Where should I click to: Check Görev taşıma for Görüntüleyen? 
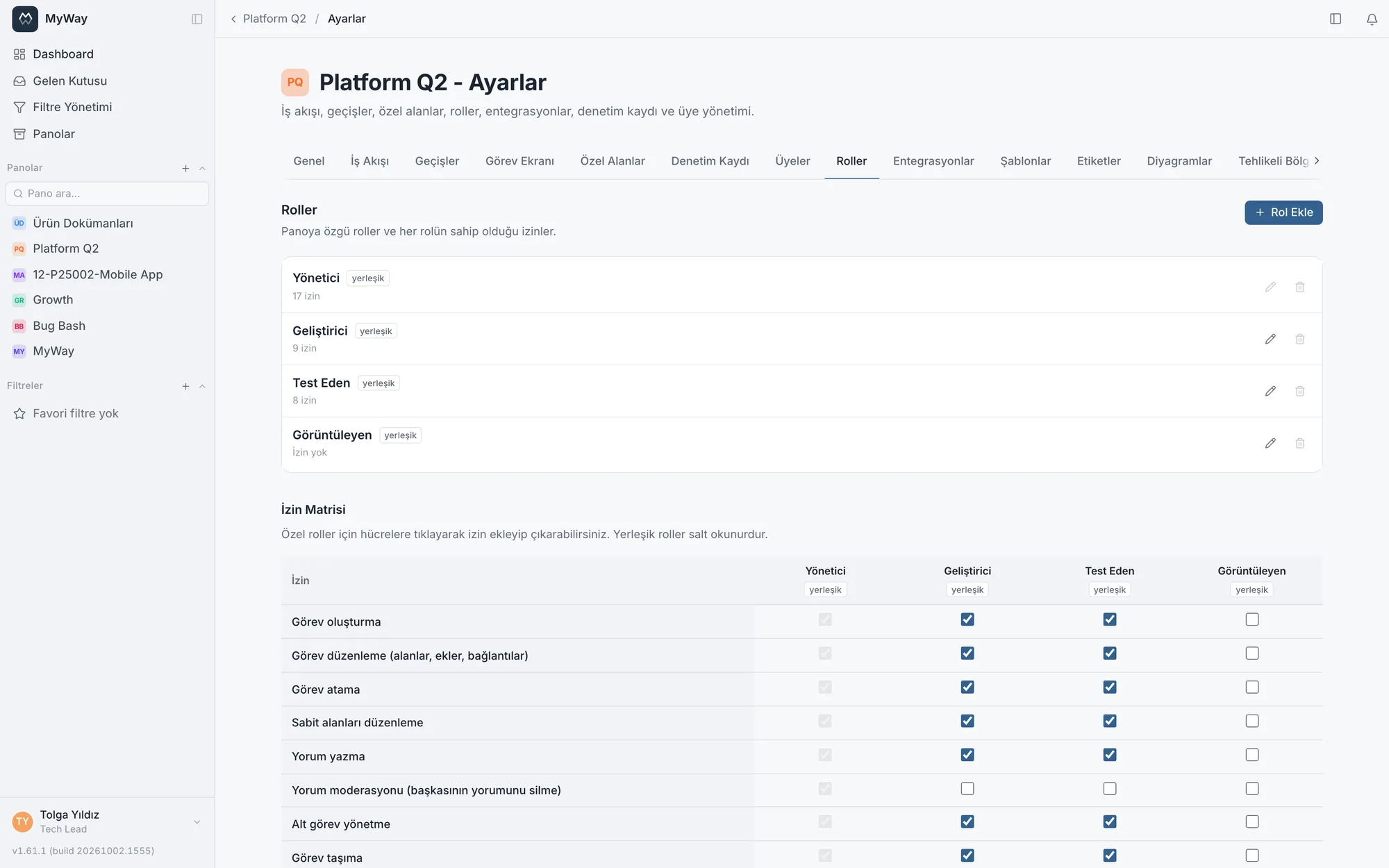(x=1252, y=856)
